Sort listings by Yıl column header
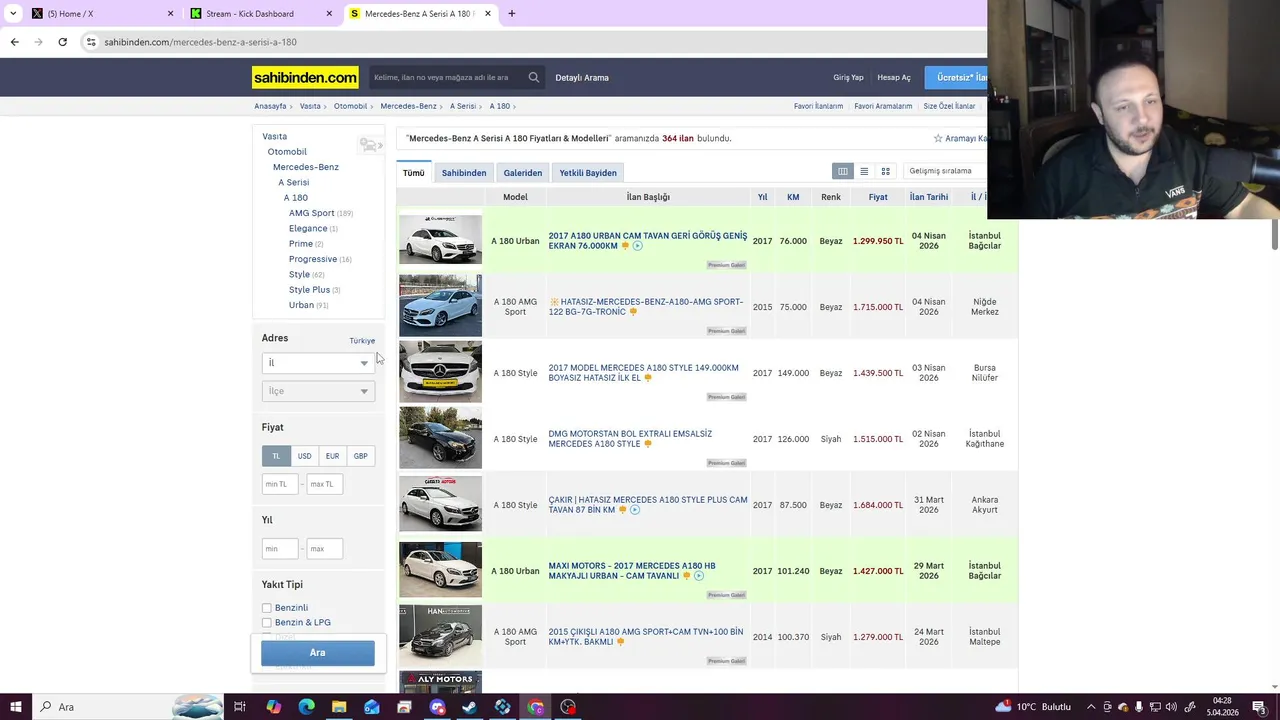 point(762,197)
